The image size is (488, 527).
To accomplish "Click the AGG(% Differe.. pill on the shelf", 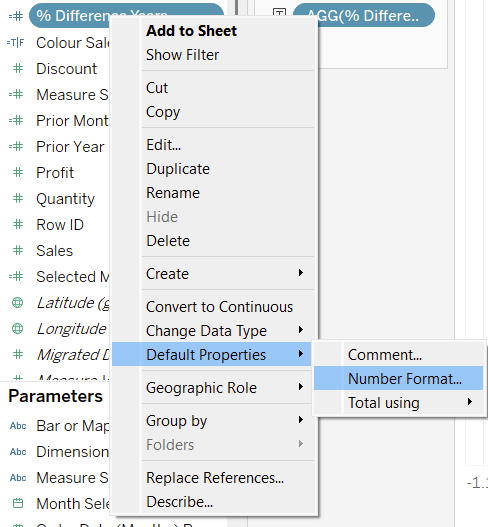I will coord(364,15).
